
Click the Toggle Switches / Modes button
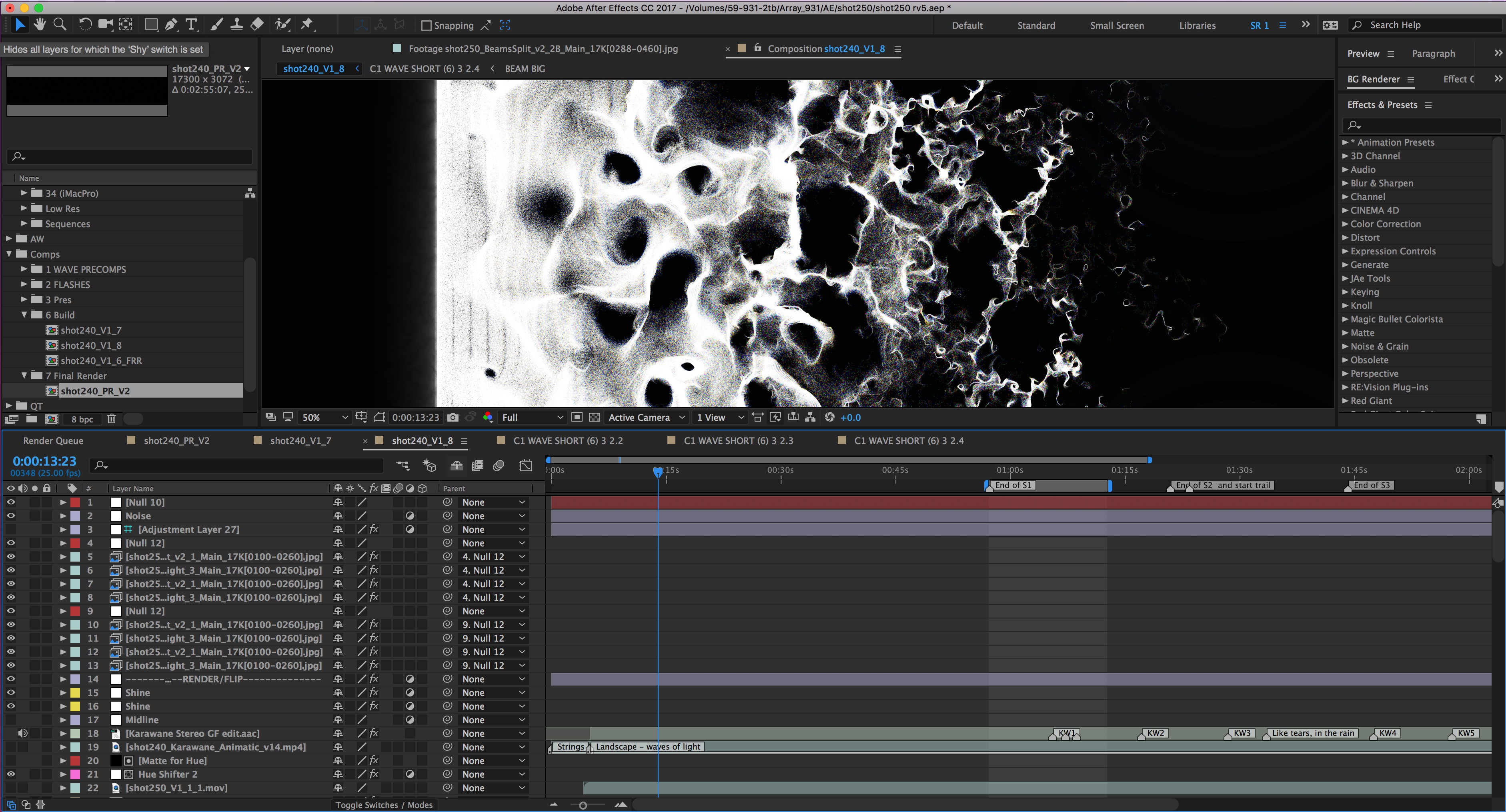tap(384, 805)
